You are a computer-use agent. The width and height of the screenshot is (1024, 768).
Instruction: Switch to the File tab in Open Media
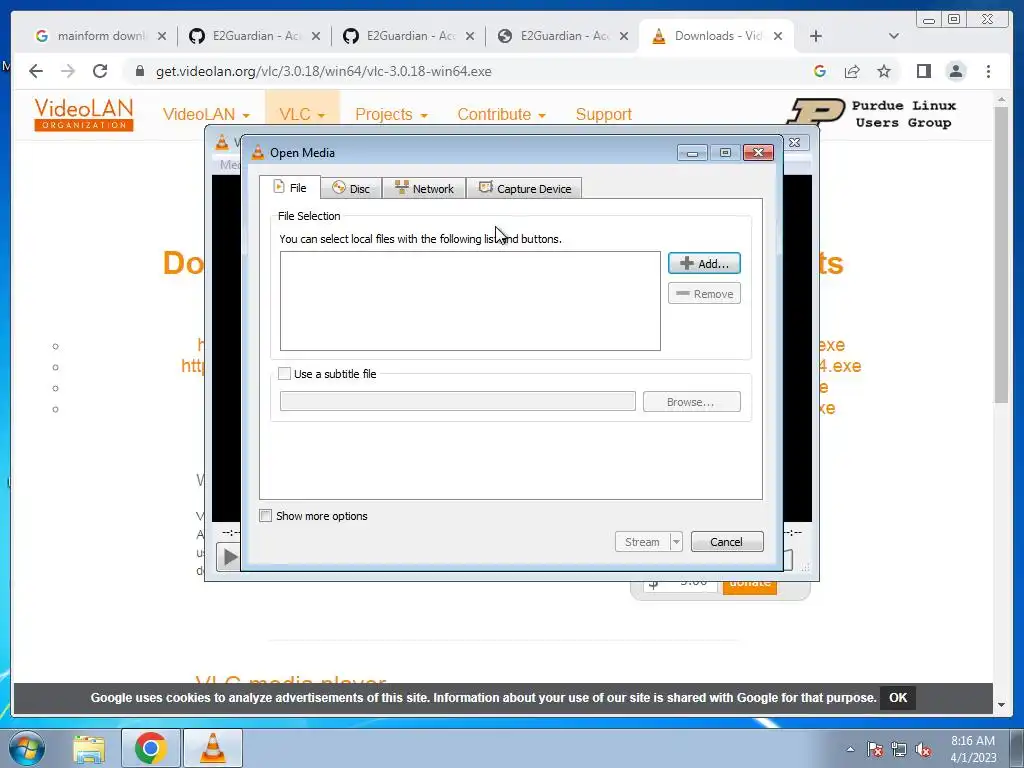290,187
